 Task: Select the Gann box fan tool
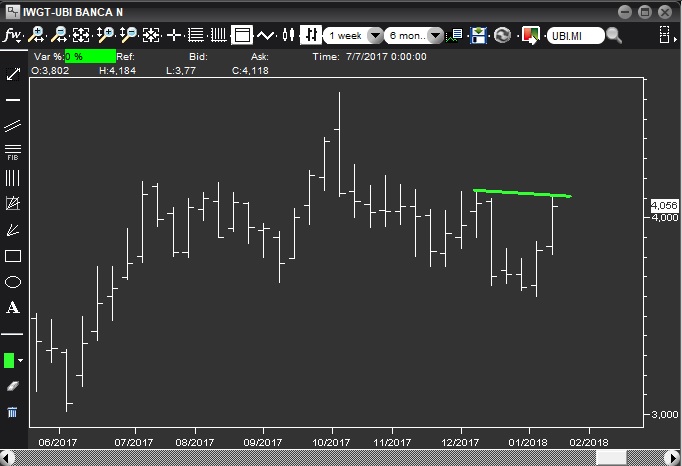(x=13, y=204)
